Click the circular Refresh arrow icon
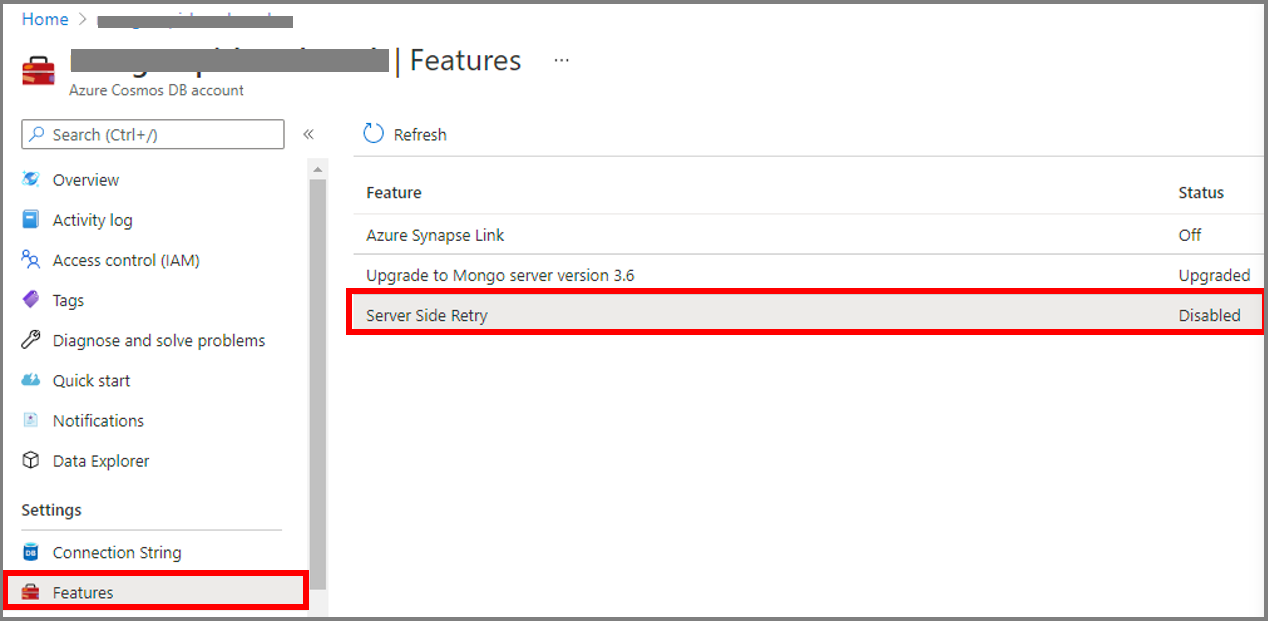The width and height of the screenshot is (1268, 621). [x=373, y=134]
